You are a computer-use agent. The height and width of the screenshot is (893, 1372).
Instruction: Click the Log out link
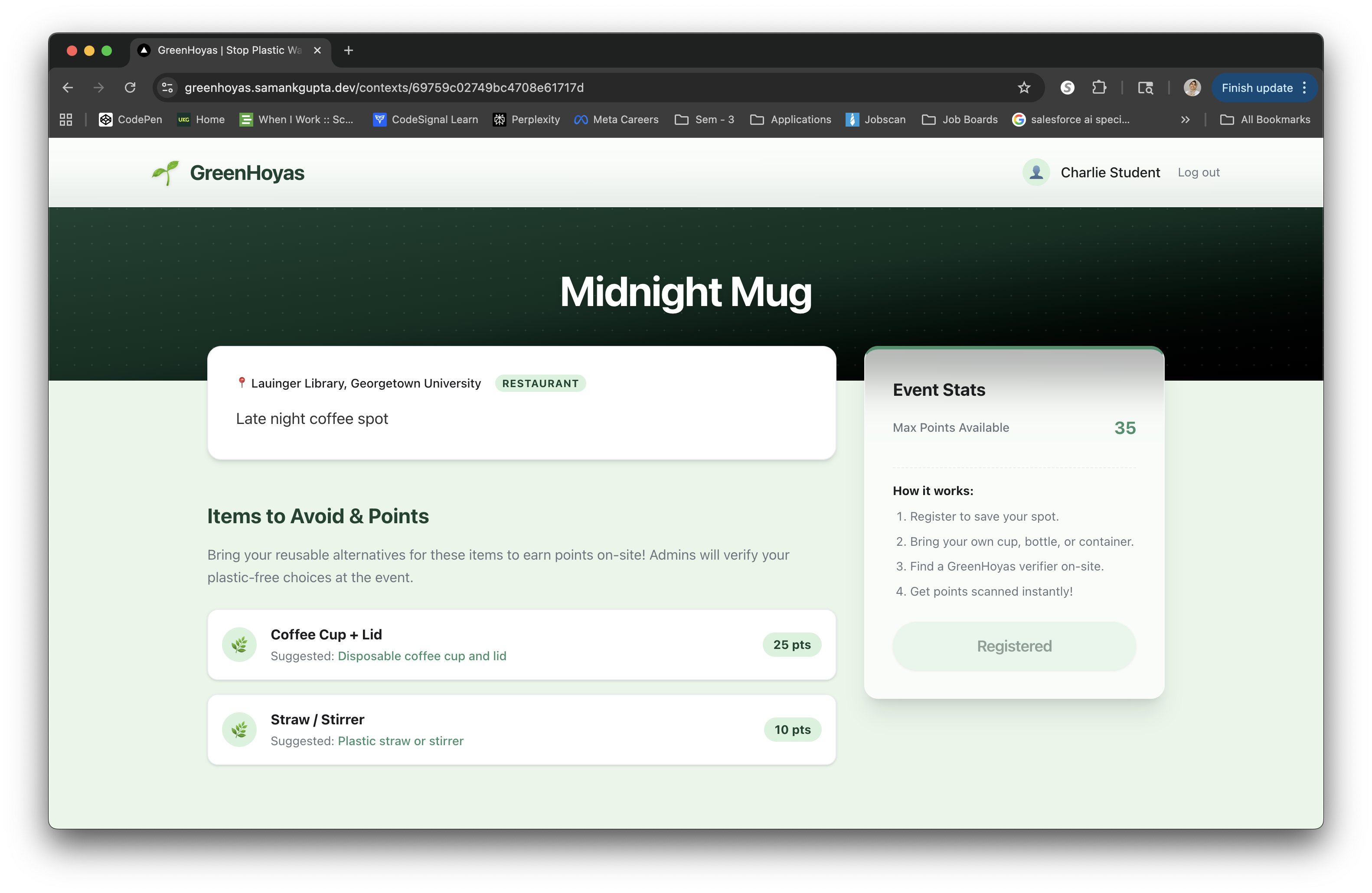(x=1199, y=172)
